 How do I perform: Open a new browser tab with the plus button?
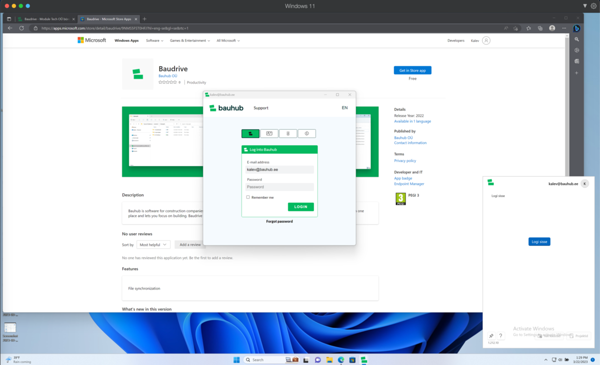pyautogui.click(x=144, y=19)
